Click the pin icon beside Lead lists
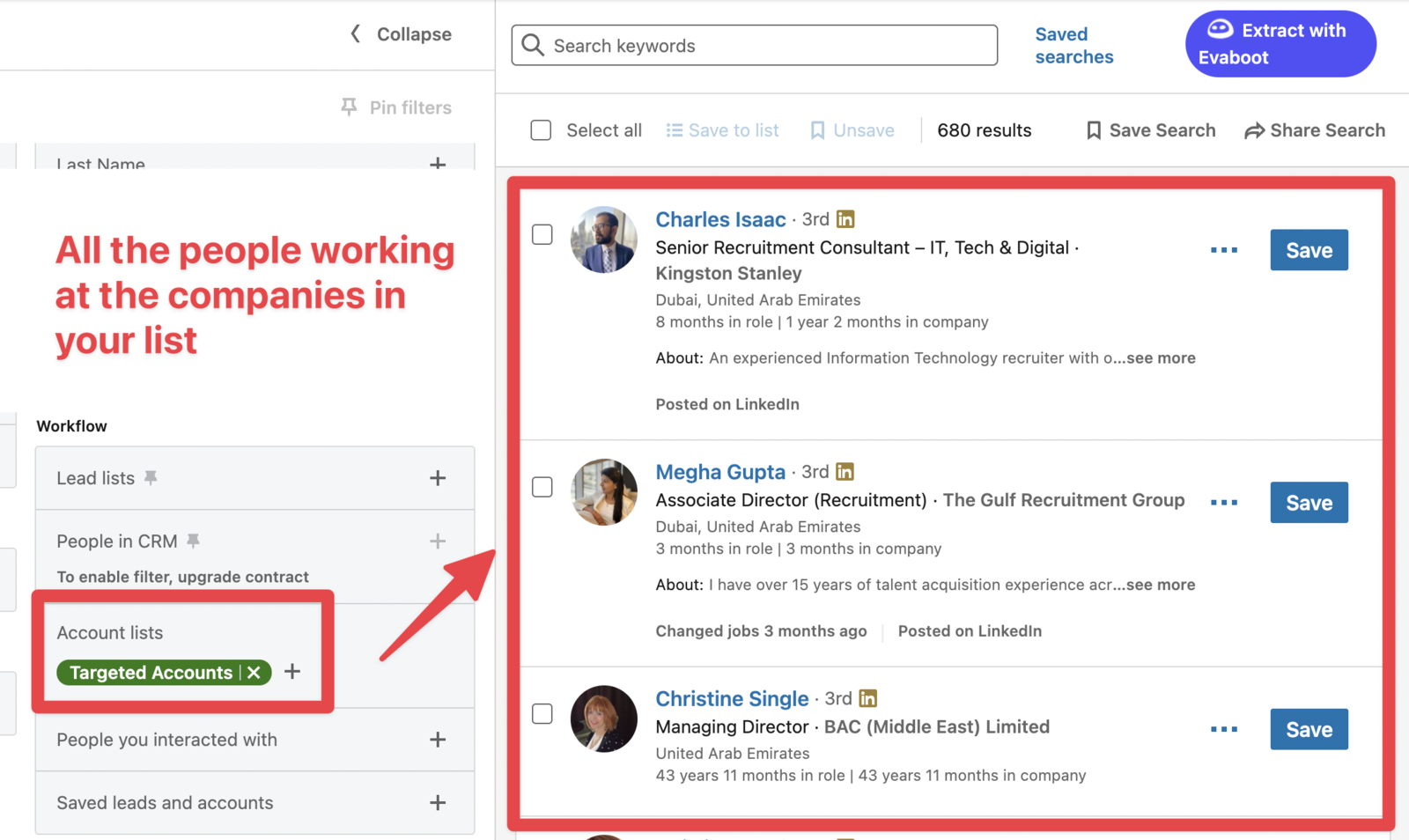This screenshot has height=840, width=1409. pos(151,477)
